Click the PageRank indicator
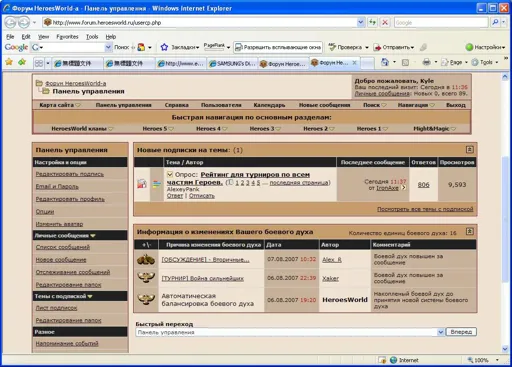 pos(214,46)
